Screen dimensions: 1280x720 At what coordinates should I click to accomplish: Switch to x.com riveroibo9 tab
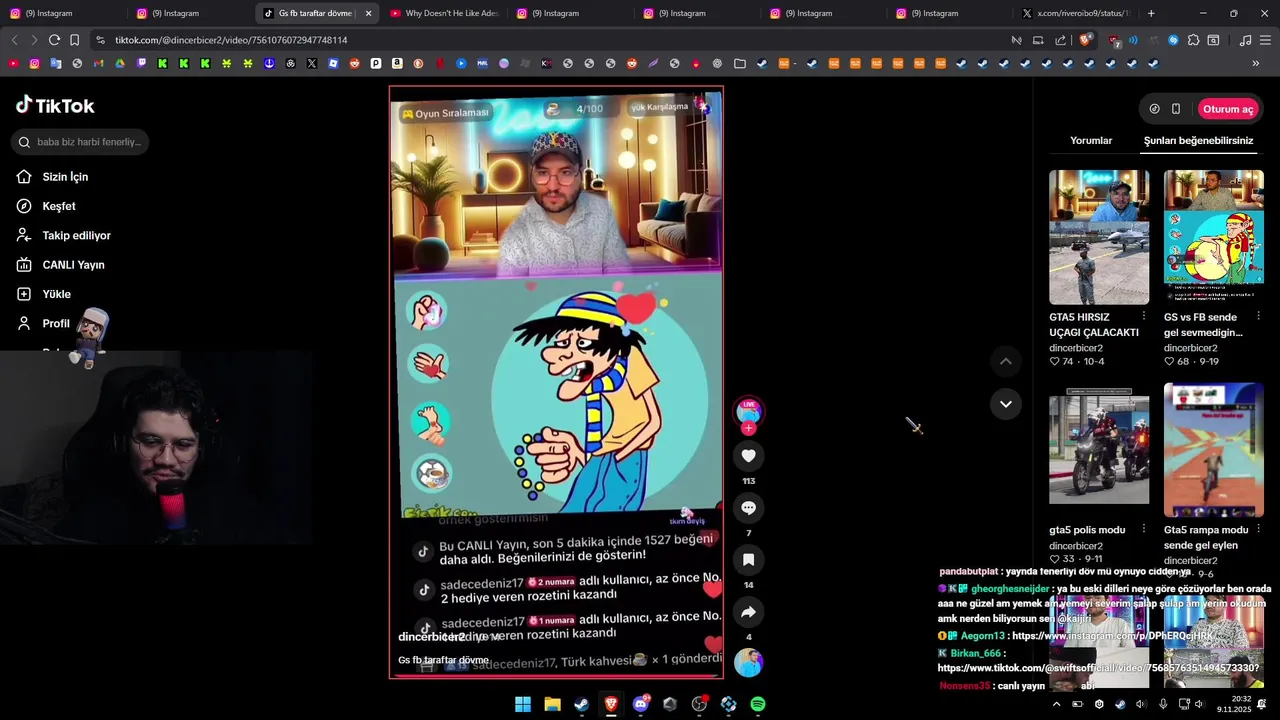pyautogui.click(x=1076, y=13)
